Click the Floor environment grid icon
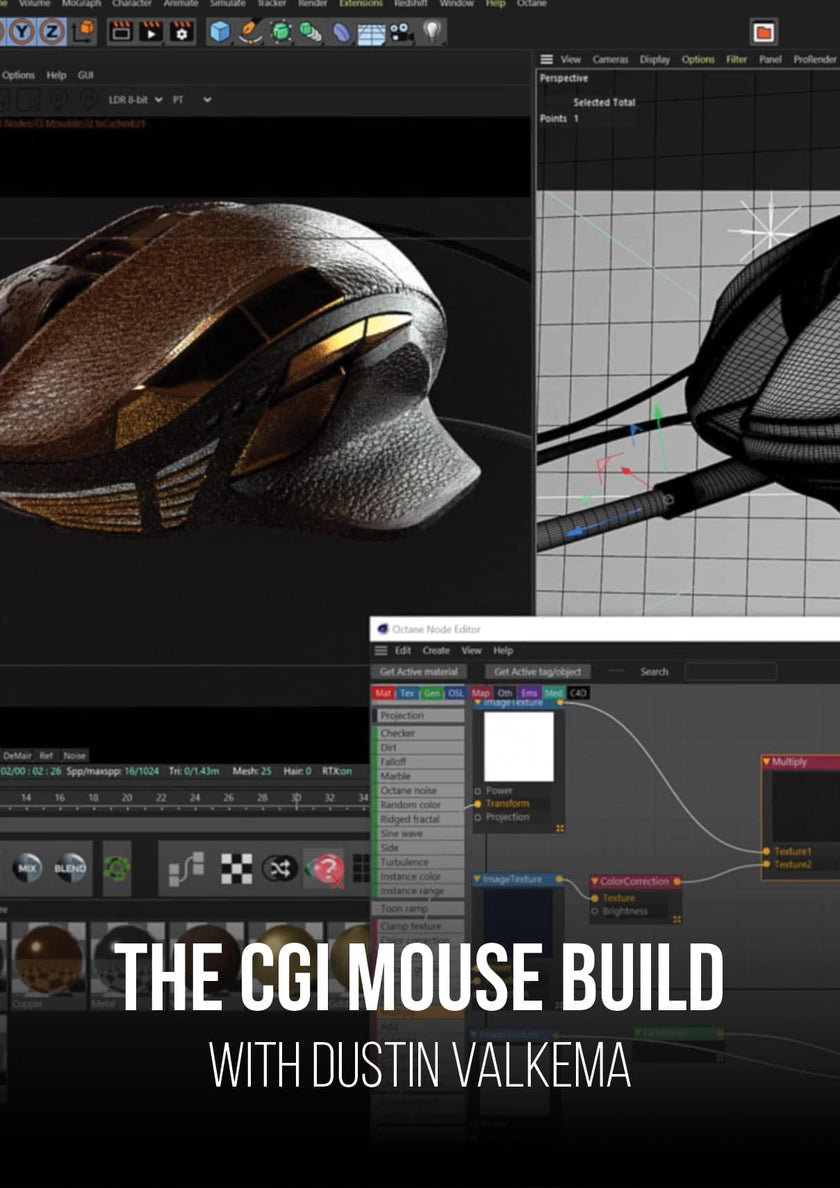Image resolution: width=840 pixels, height=1188 pixels. [x=371, y=33]
